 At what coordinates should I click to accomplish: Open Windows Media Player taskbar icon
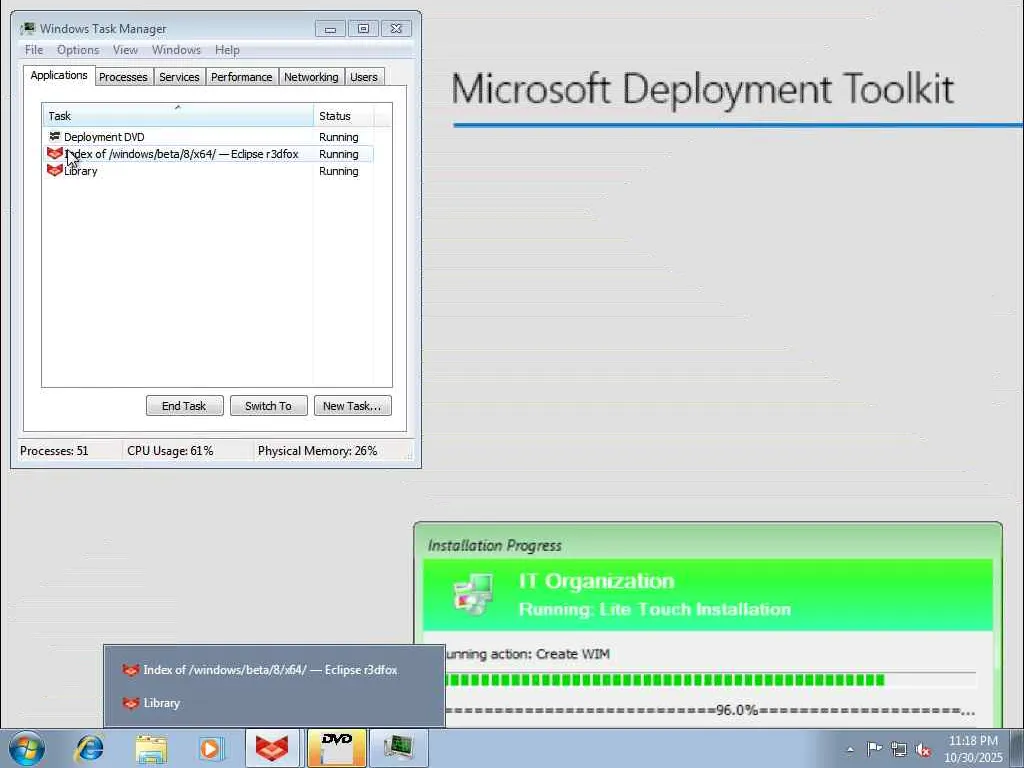click(x=211, y=748)
